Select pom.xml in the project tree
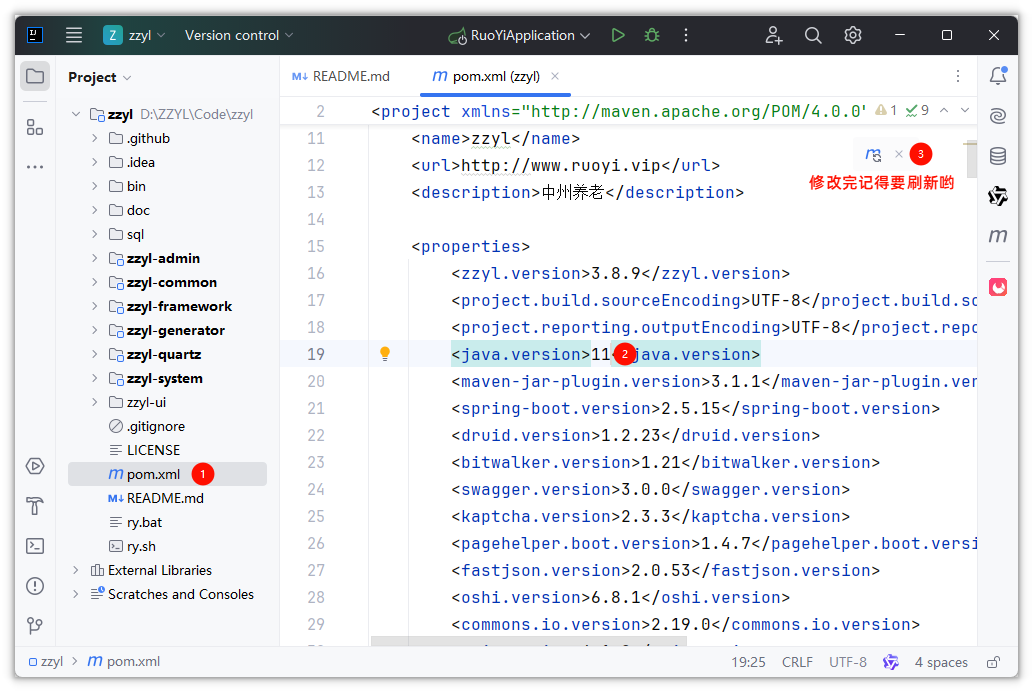The image size is (1033, 692). click(167, 474)
